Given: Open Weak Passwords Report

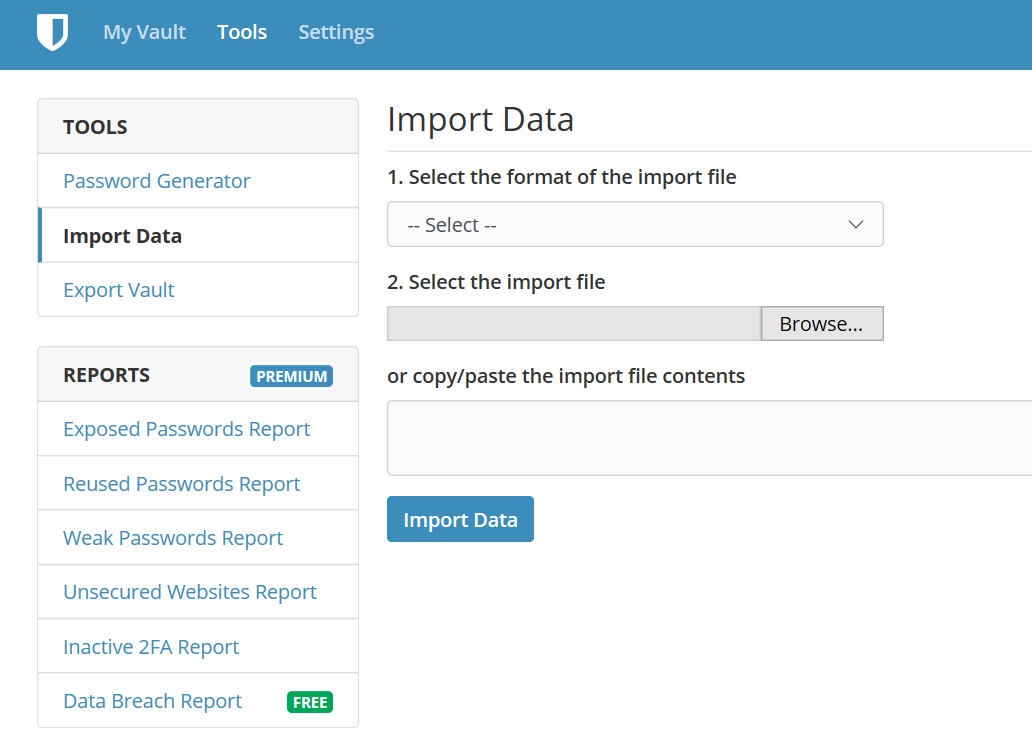Looking at the screenshot, I should [x=173, y=538].
